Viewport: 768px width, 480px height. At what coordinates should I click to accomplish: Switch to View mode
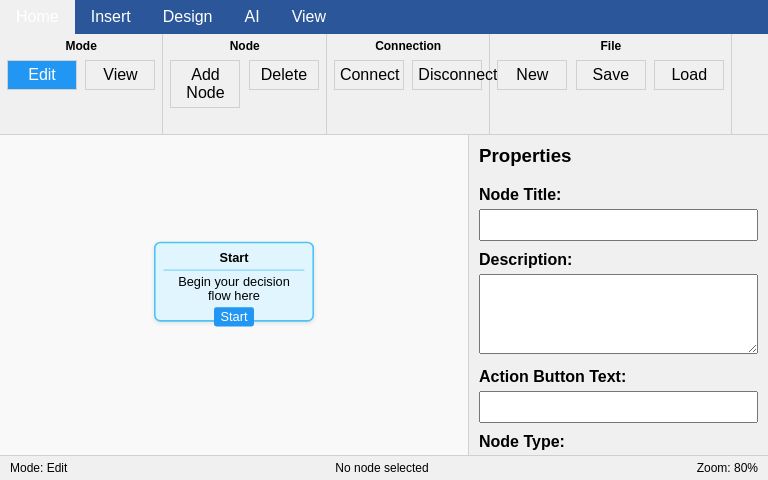tap(120, 75)
